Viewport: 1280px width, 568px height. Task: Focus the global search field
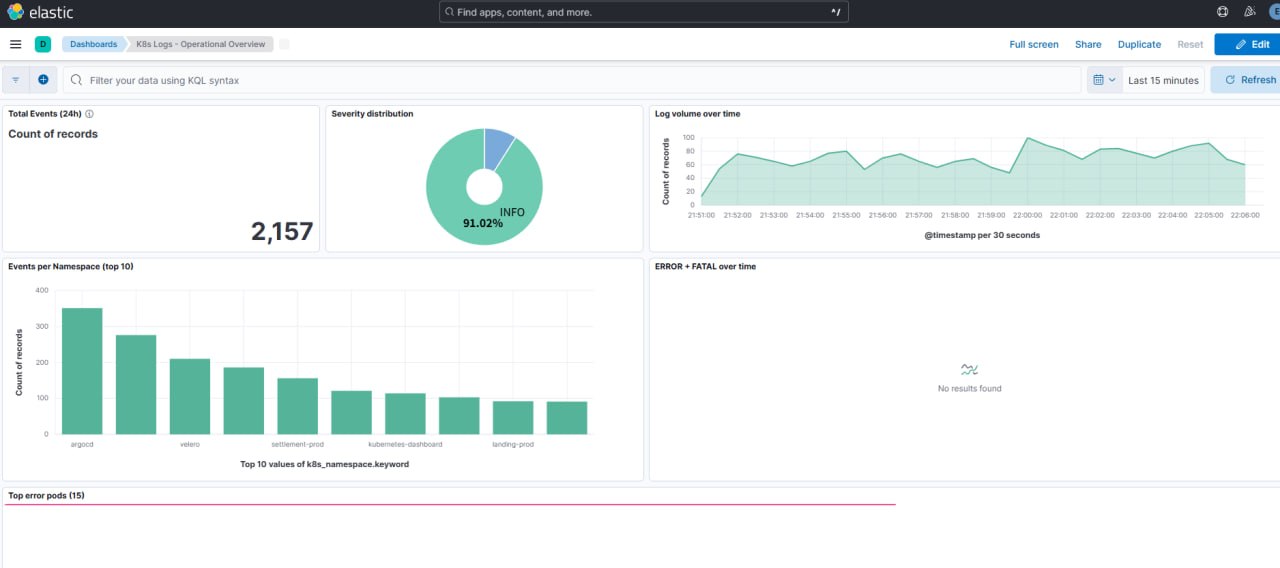coord(645,12)
